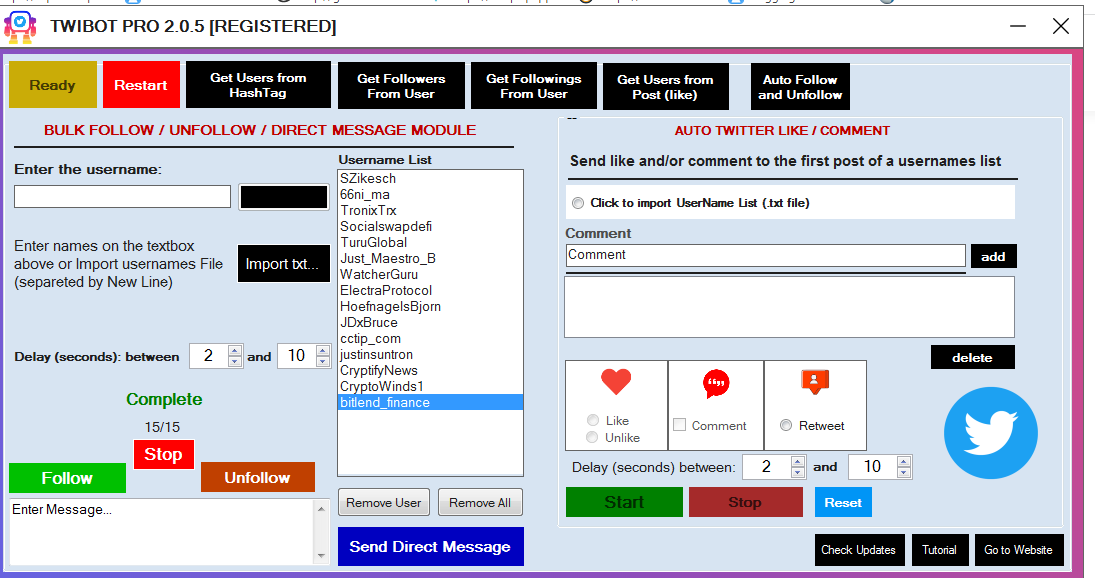Open Get Users from Post (like) module

(x=666, y=87)
